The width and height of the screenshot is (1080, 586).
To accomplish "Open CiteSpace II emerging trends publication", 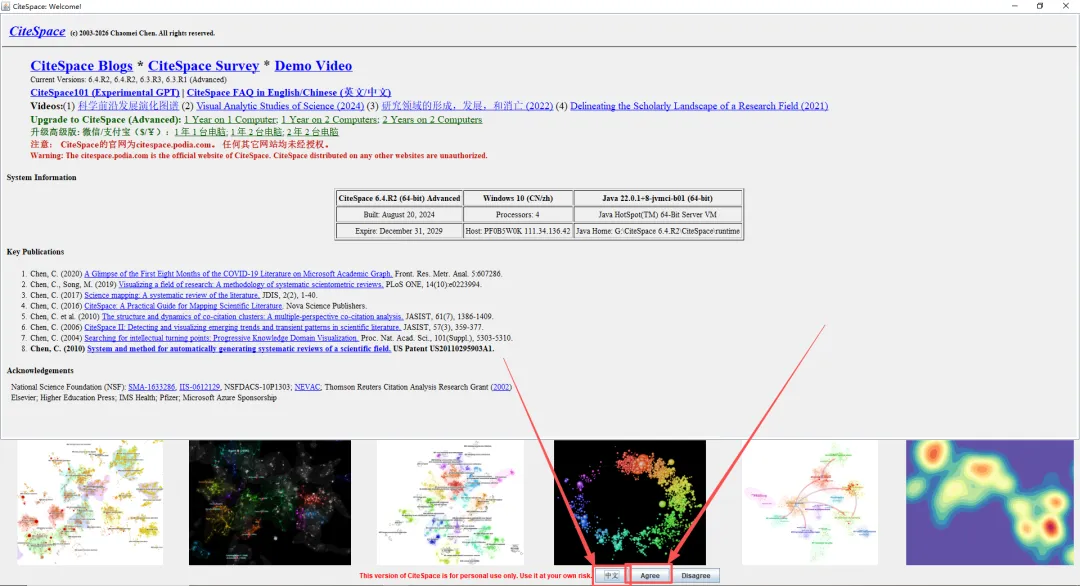I will pos(242,327).
